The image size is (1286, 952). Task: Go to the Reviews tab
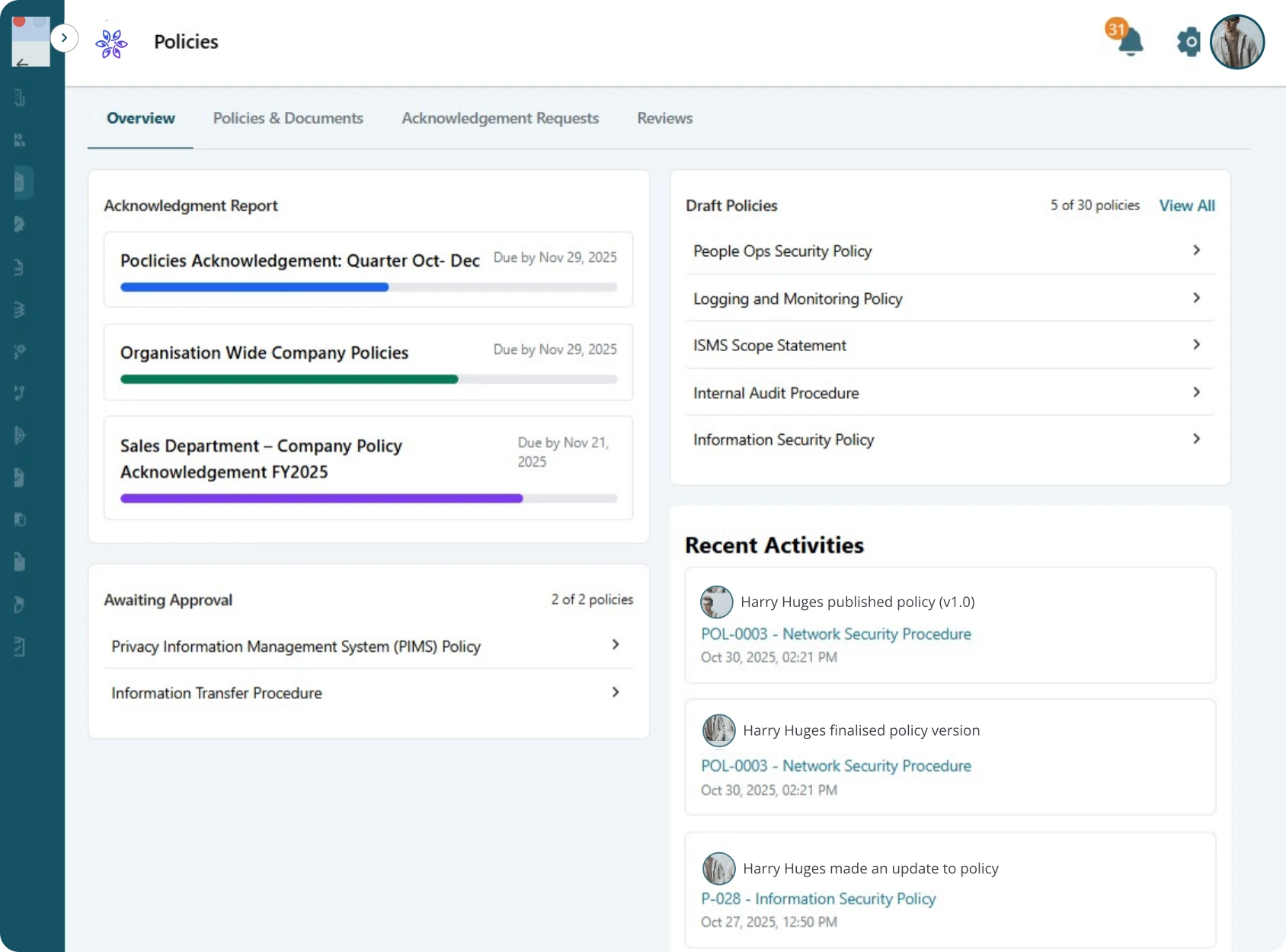(664, 118)
